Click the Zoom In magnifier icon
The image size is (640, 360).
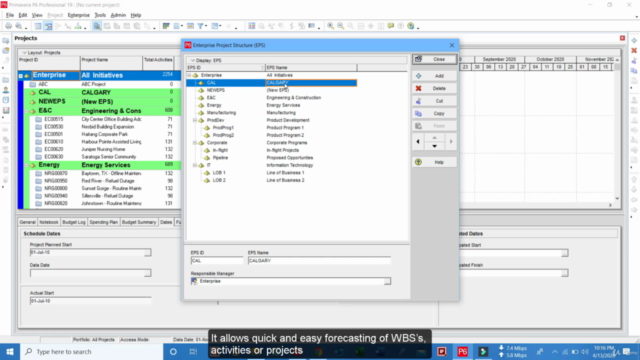tap(330, 26)
